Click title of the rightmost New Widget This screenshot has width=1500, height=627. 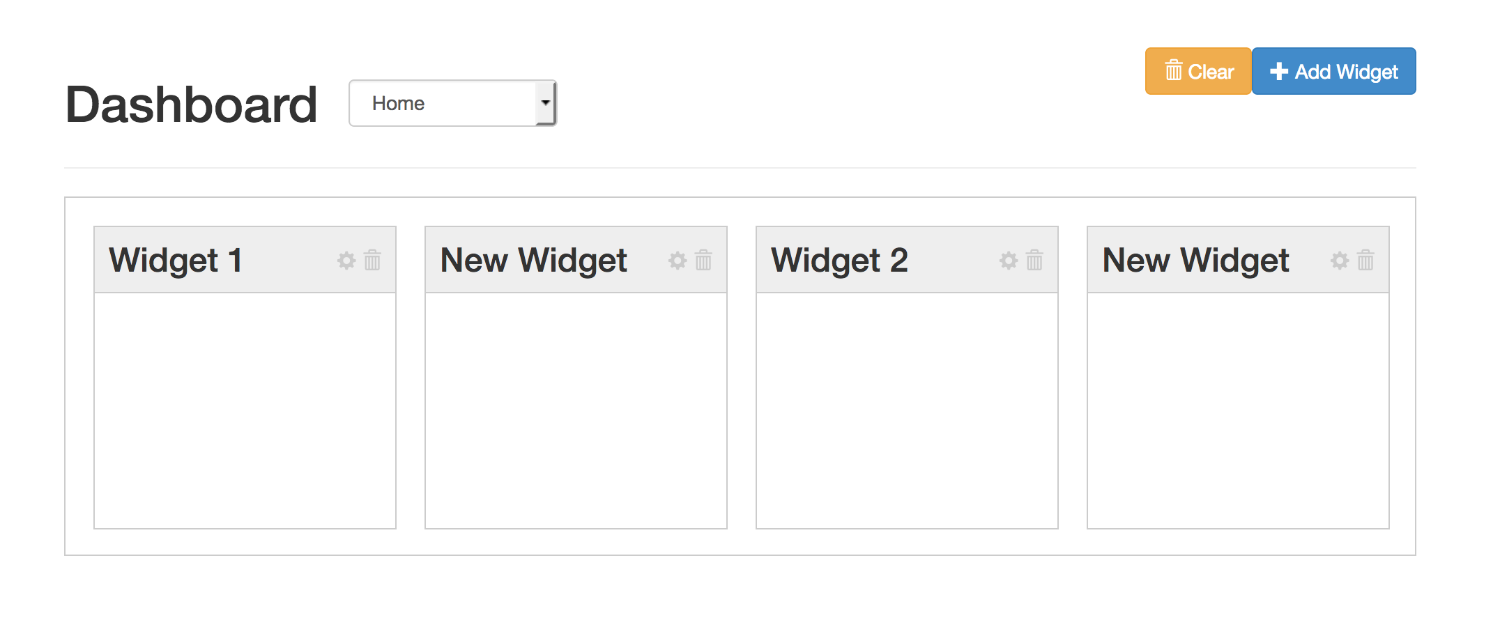1195,261
